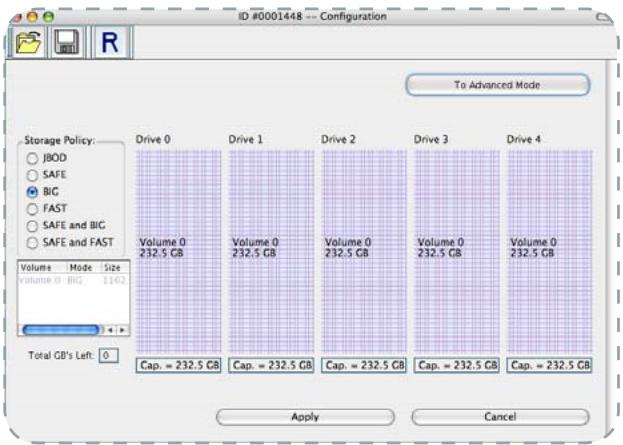Select the BIG storage policy

click(32, 192)
